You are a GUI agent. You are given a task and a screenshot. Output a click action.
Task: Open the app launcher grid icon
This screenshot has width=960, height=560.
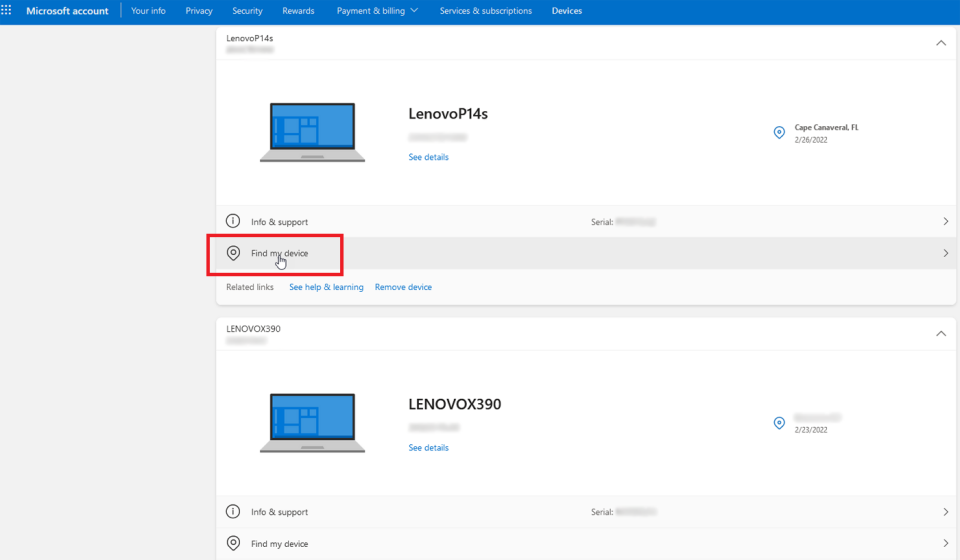point(6,10)
